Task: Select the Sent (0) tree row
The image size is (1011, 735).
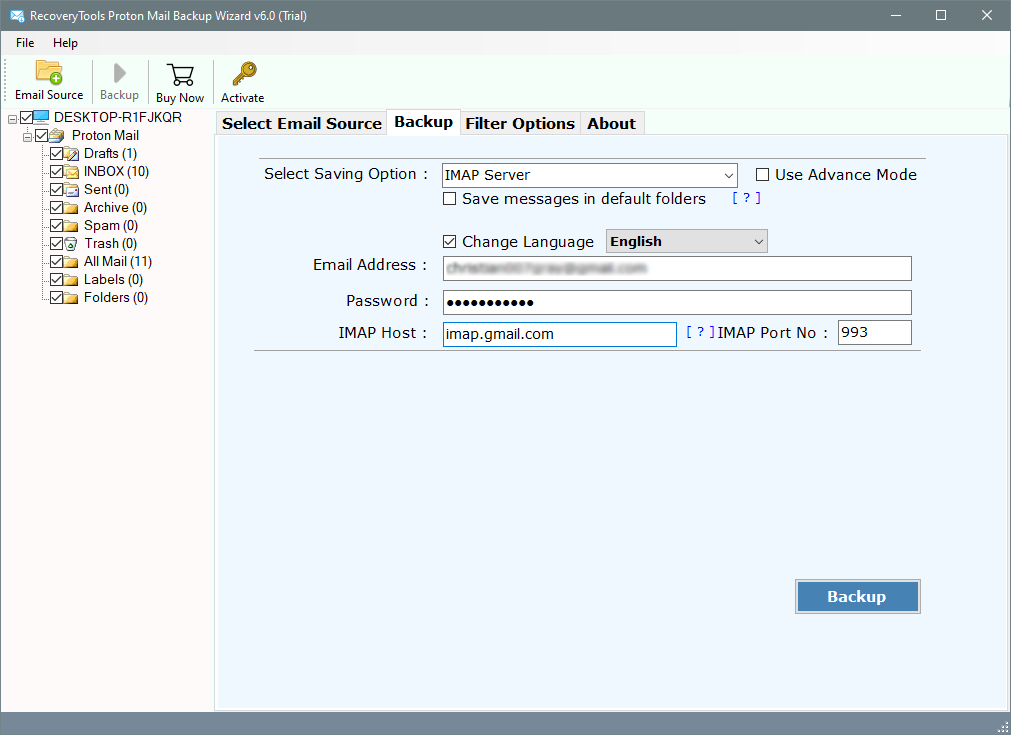Action: (106, 190)
